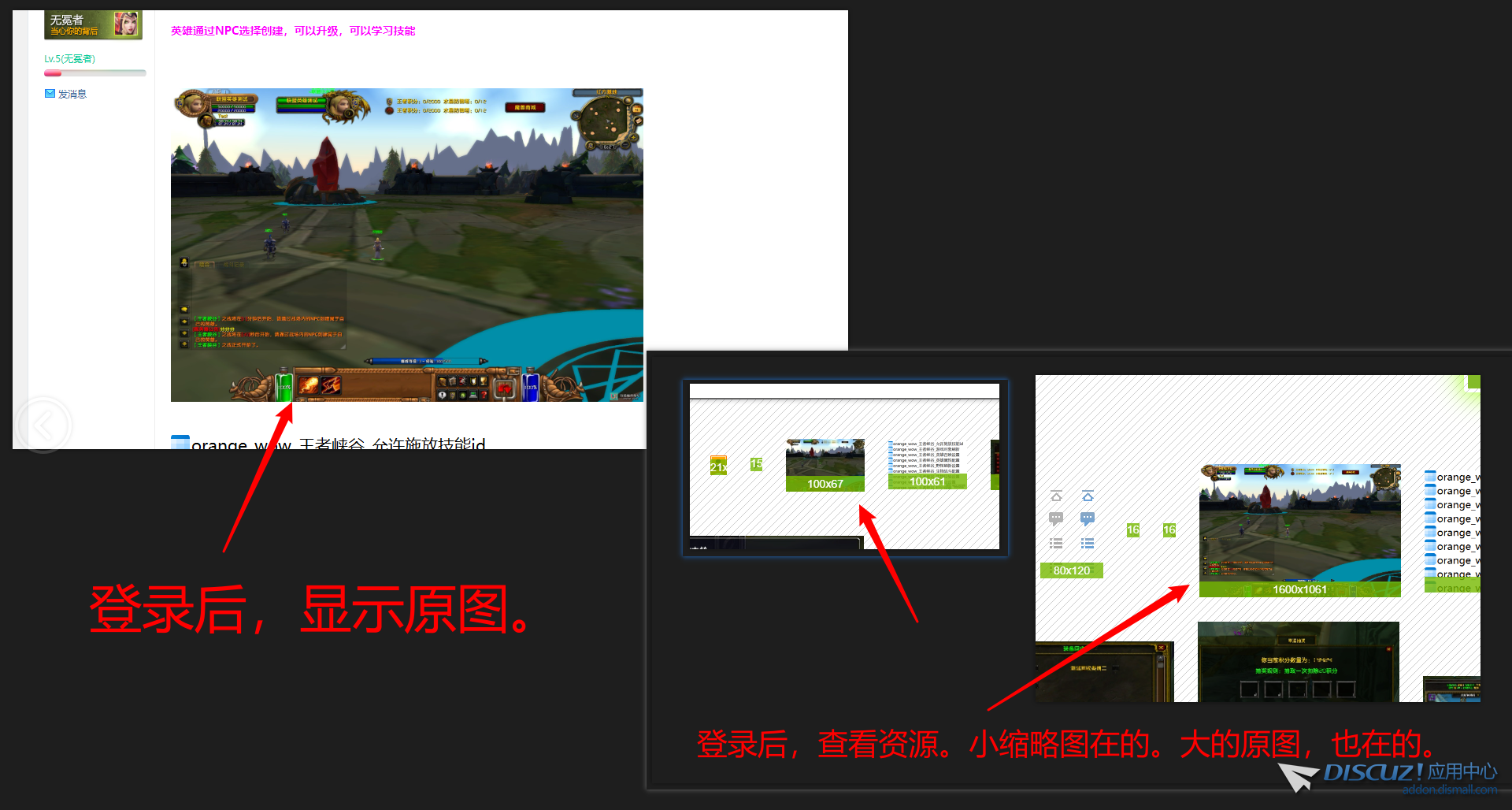Click the blue list icon
Image resolution: width=1512 pixels, height=810 pixels.
pos(1088,543)
